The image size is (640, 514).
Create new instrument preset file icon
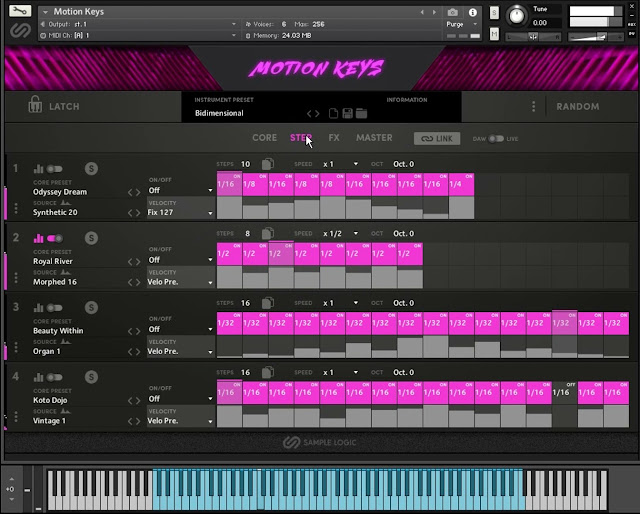pyautogui.click(x=333, y=113)
